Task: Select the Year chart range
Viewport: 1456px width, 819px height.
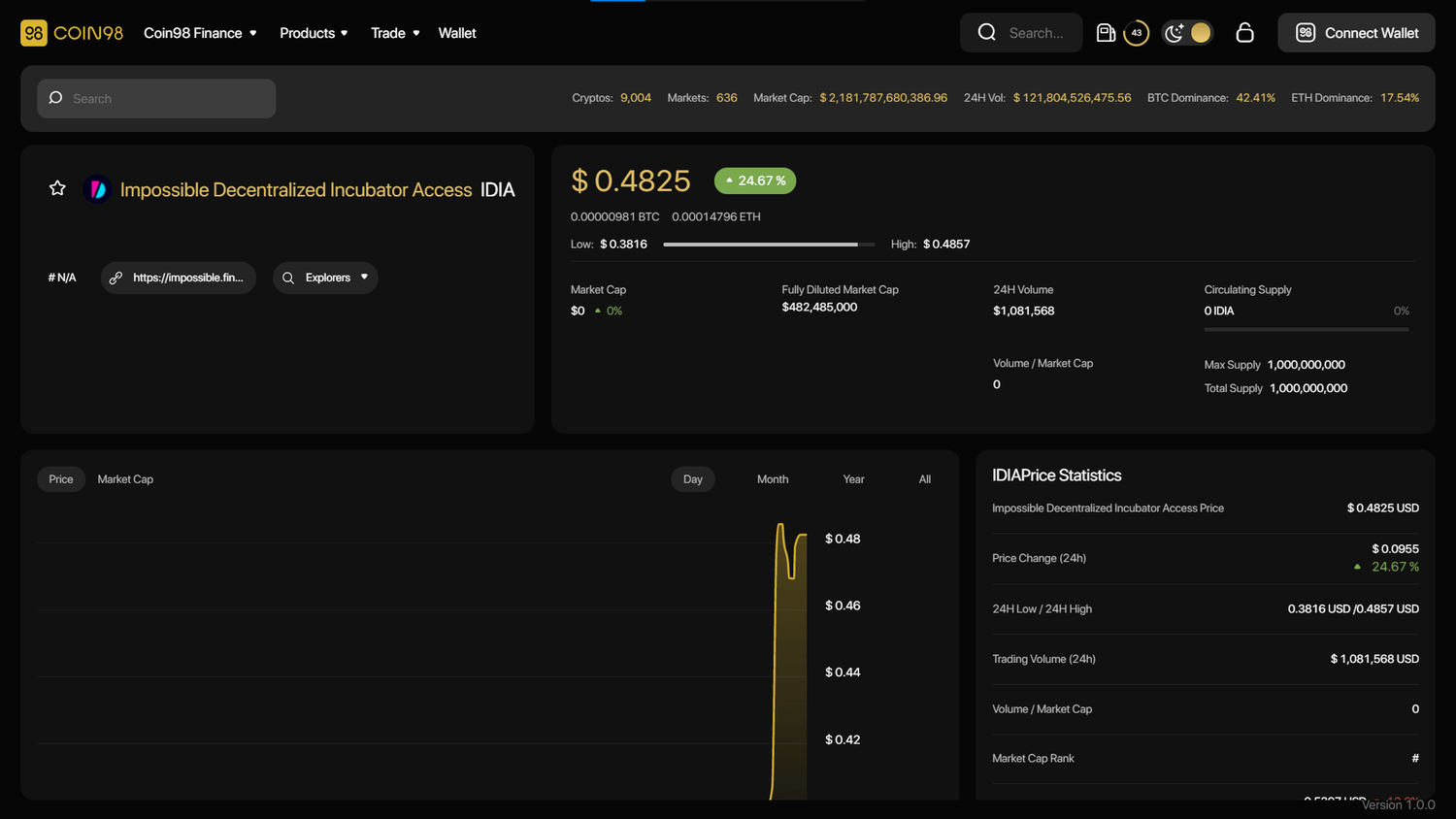Action: (x=853, y=479)
